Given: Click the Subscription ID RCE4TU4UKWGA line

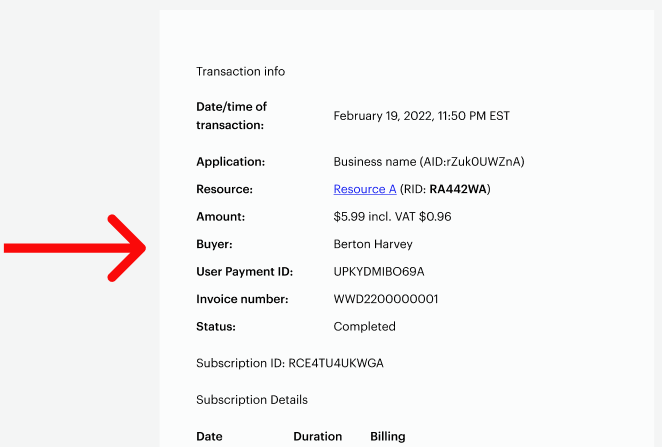Looking at the screenshot, I should coord(290,363).
